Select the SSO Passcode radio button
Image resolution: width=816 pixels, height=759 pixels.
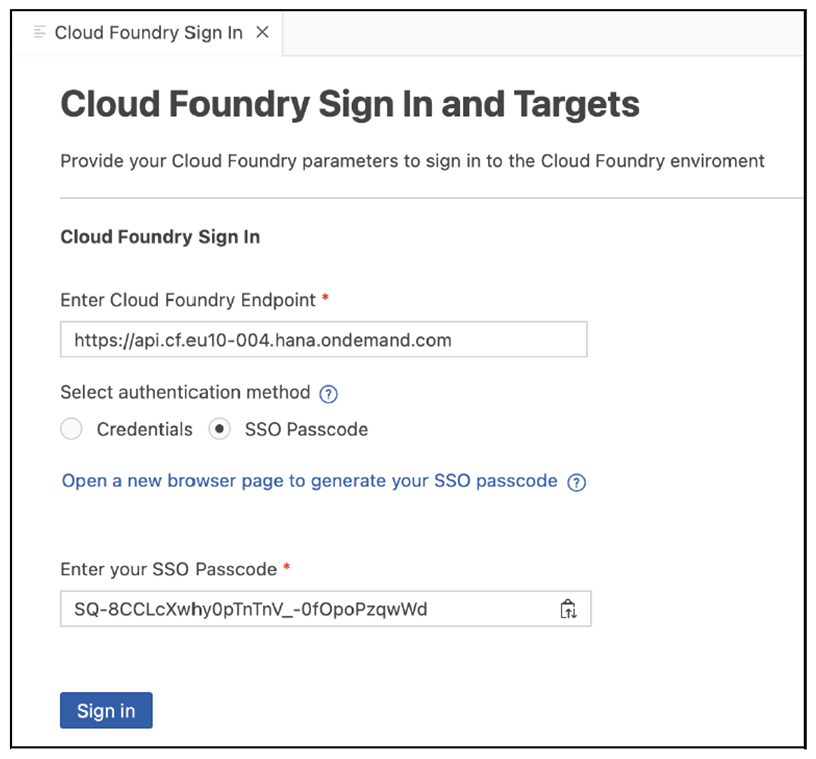(220, 429)
